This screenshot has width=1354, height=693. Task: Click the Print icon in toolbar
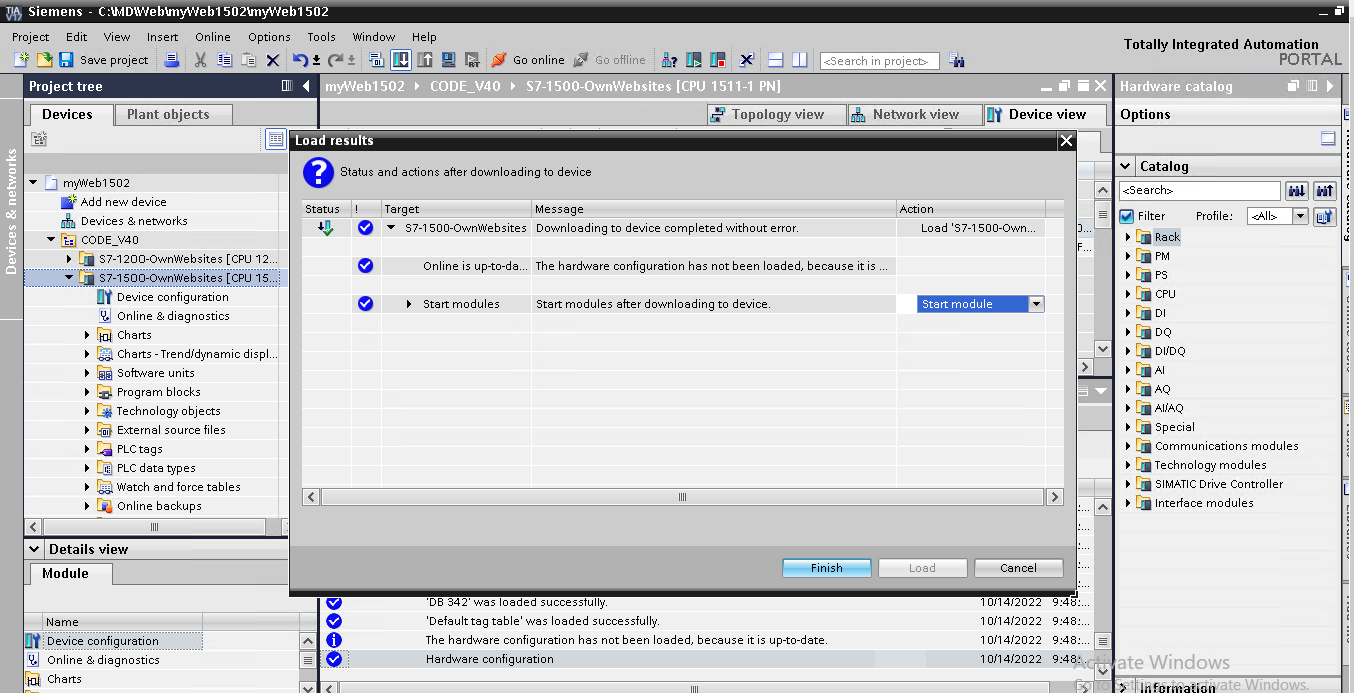pos(171,60)
